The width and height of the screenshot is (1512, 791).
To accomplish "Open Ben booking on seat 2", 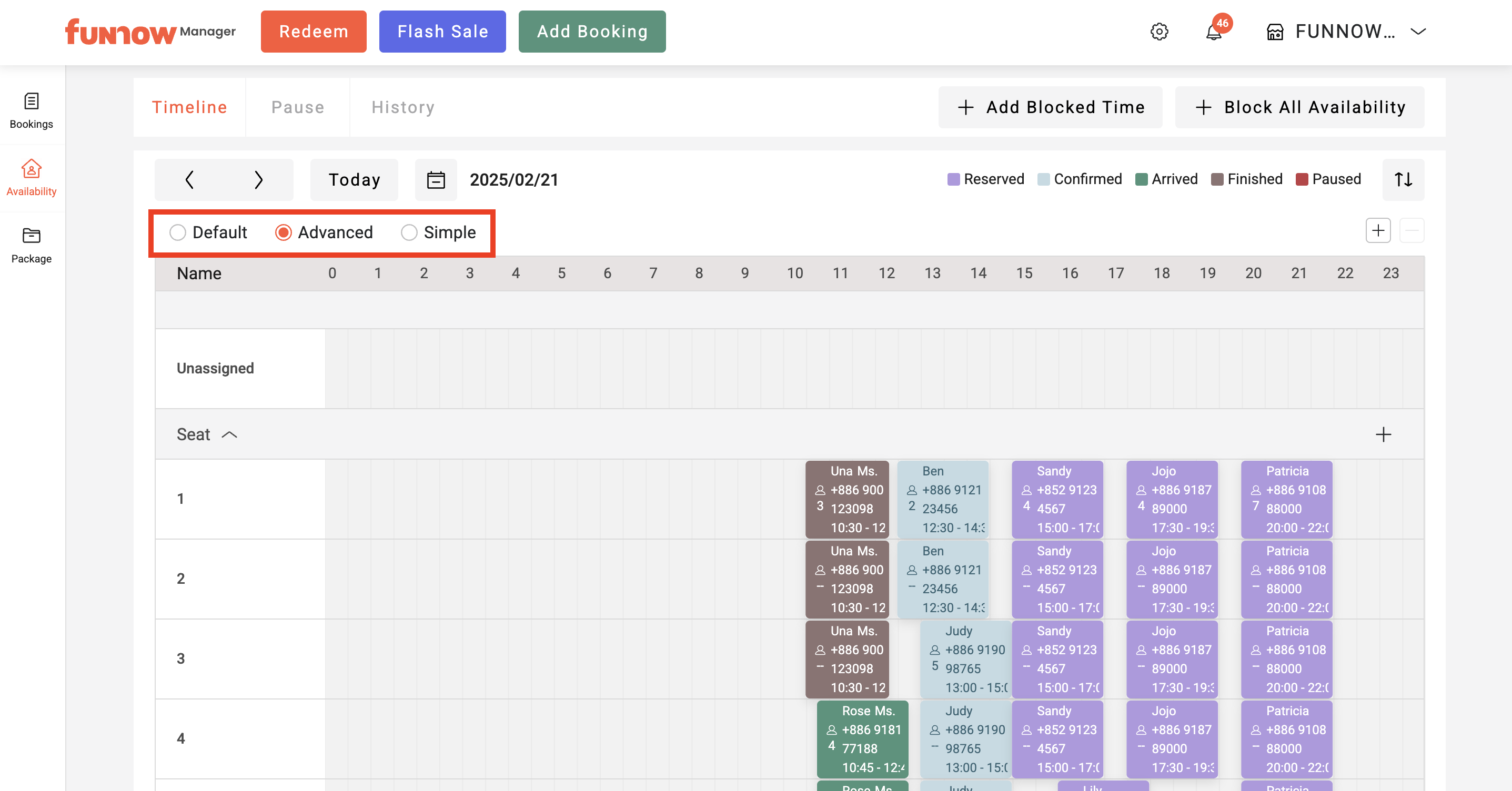I will coord(943,579).
